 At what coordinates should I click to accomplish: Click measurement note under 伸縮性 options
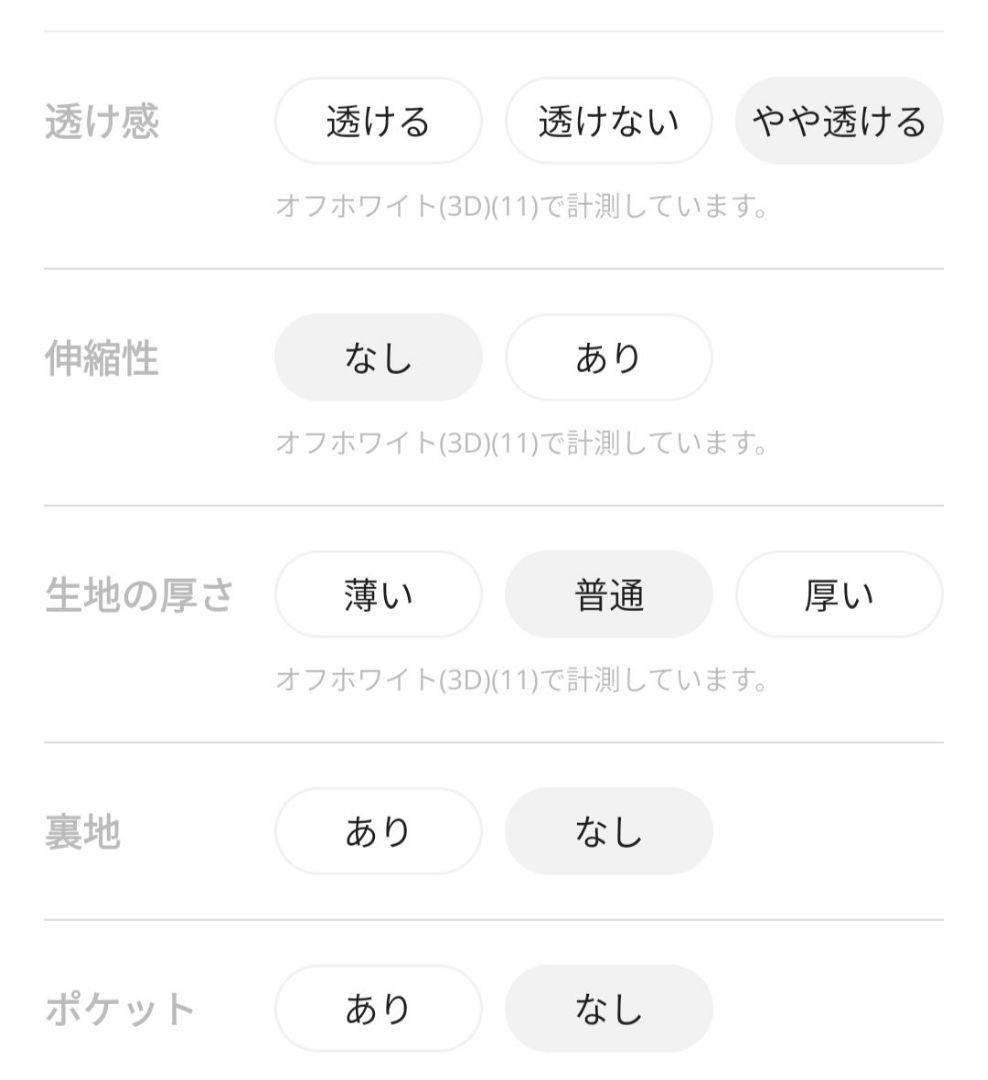coord(522,443)
